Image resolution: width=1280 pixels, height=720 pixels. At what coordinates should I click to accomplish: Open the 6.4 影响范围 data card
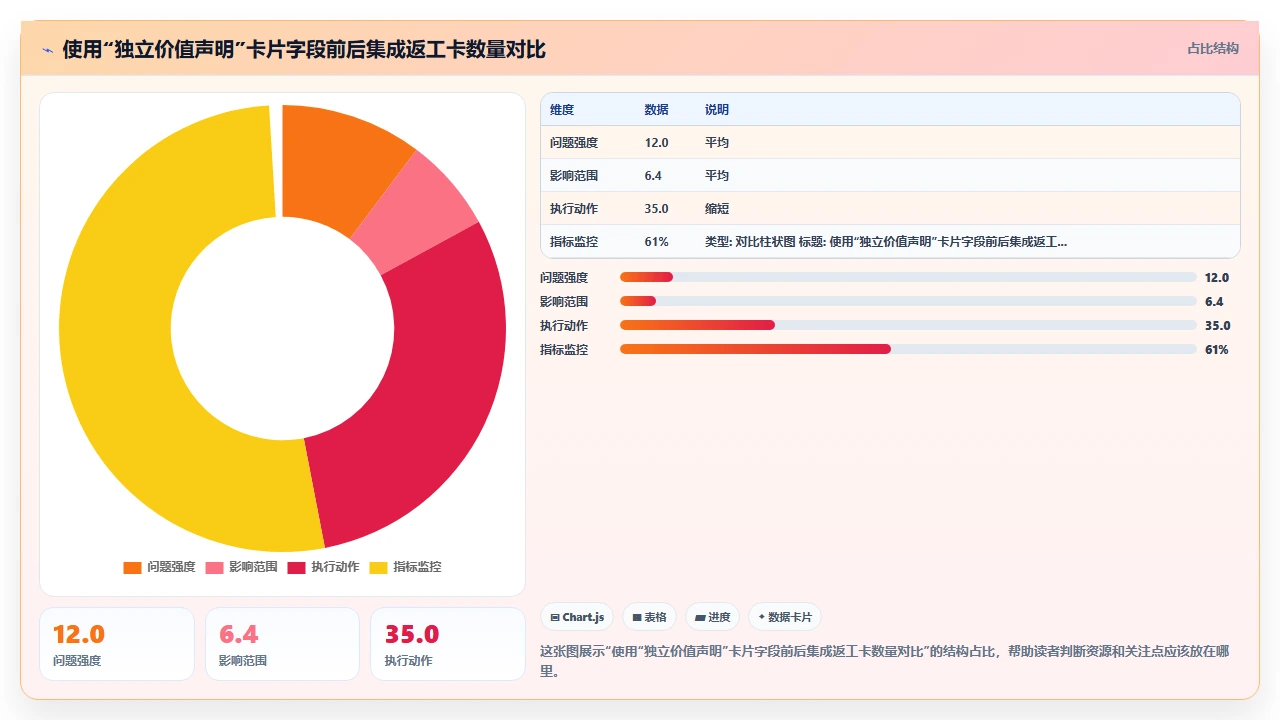[282, 644]
